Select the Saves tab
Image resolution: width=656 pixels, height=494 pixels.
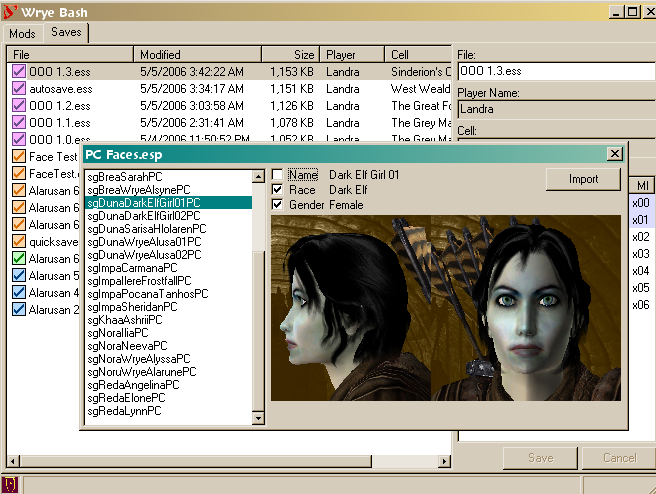coord(67,32)
